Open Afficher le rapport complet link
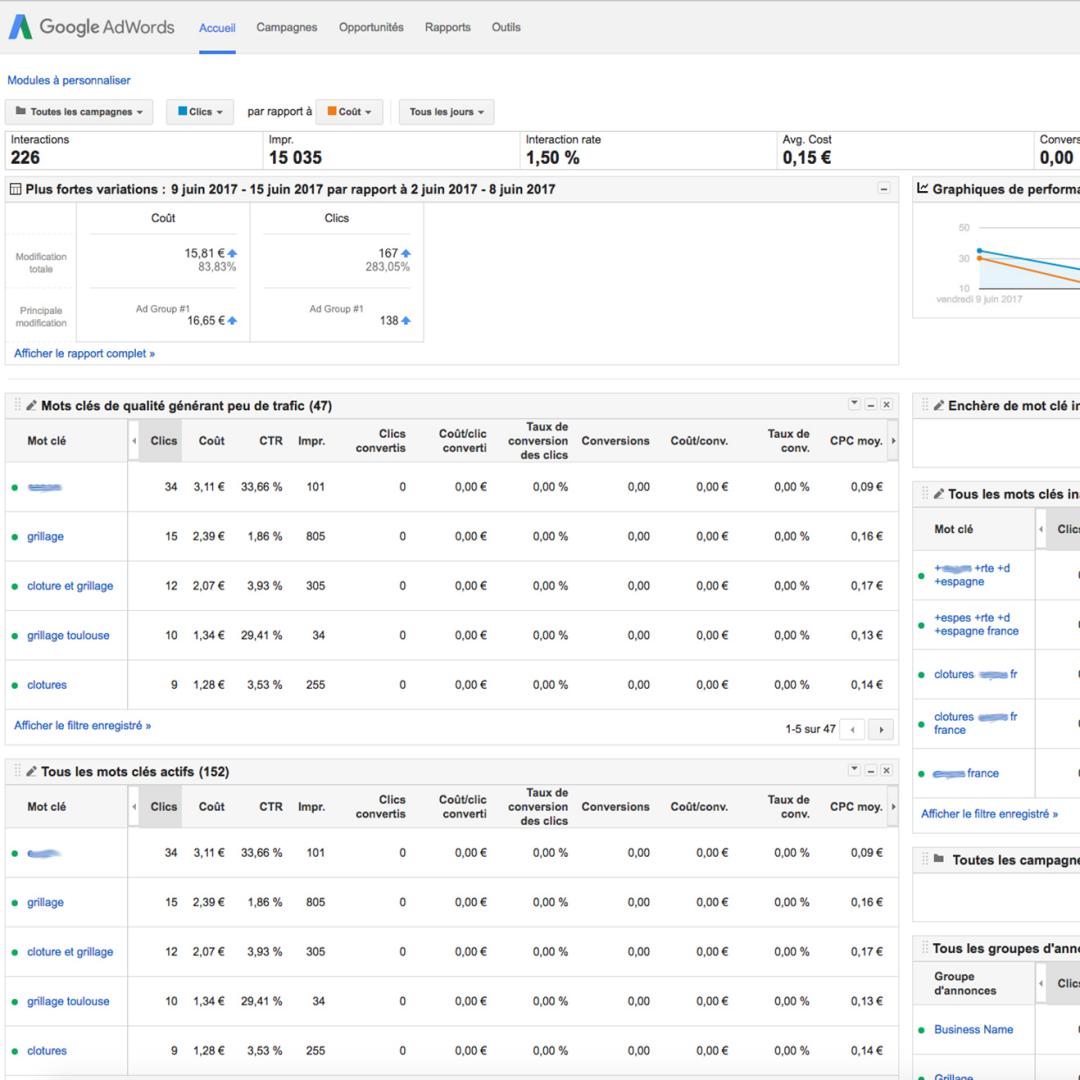 85,353
